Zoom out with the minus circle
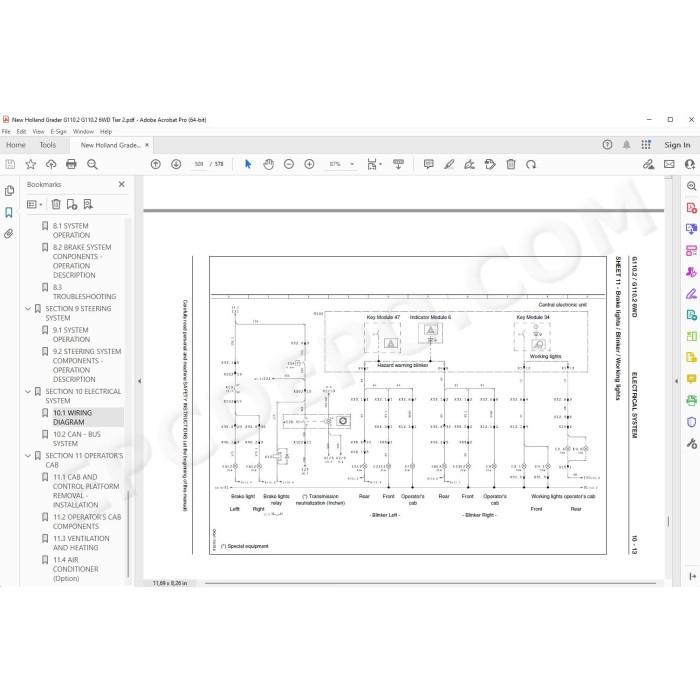Screen dimensions: 700x700 coord(289,164)
